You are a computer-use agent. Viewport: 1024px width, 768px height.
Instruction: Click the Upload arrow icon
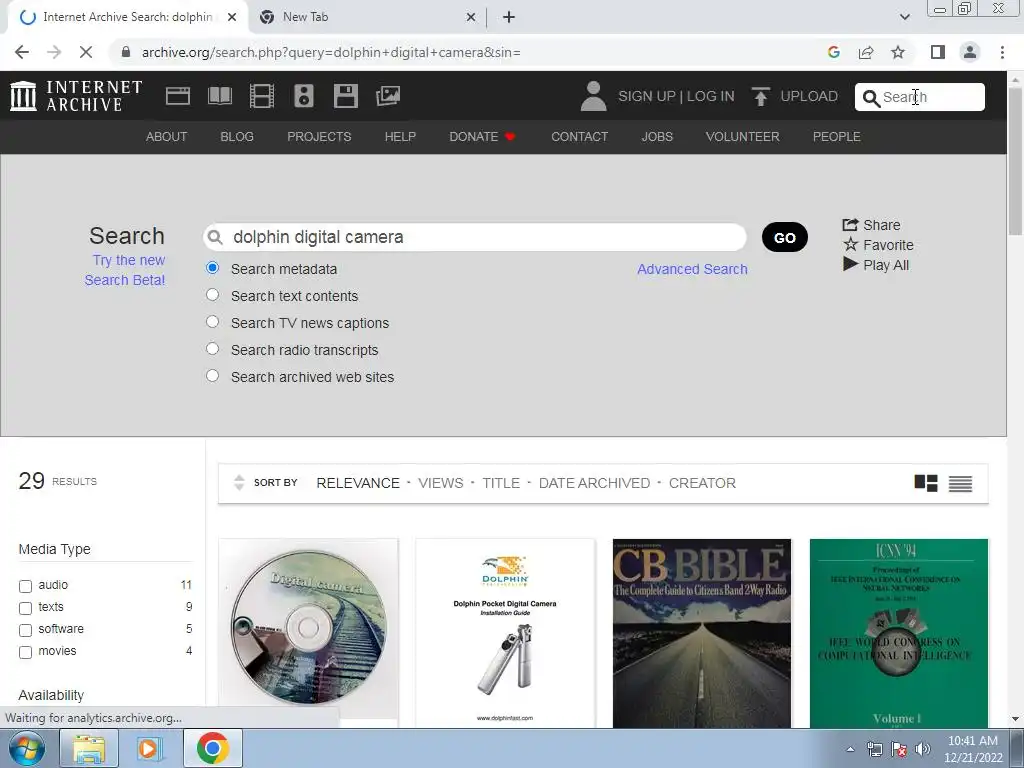click(x=760, y=97)
